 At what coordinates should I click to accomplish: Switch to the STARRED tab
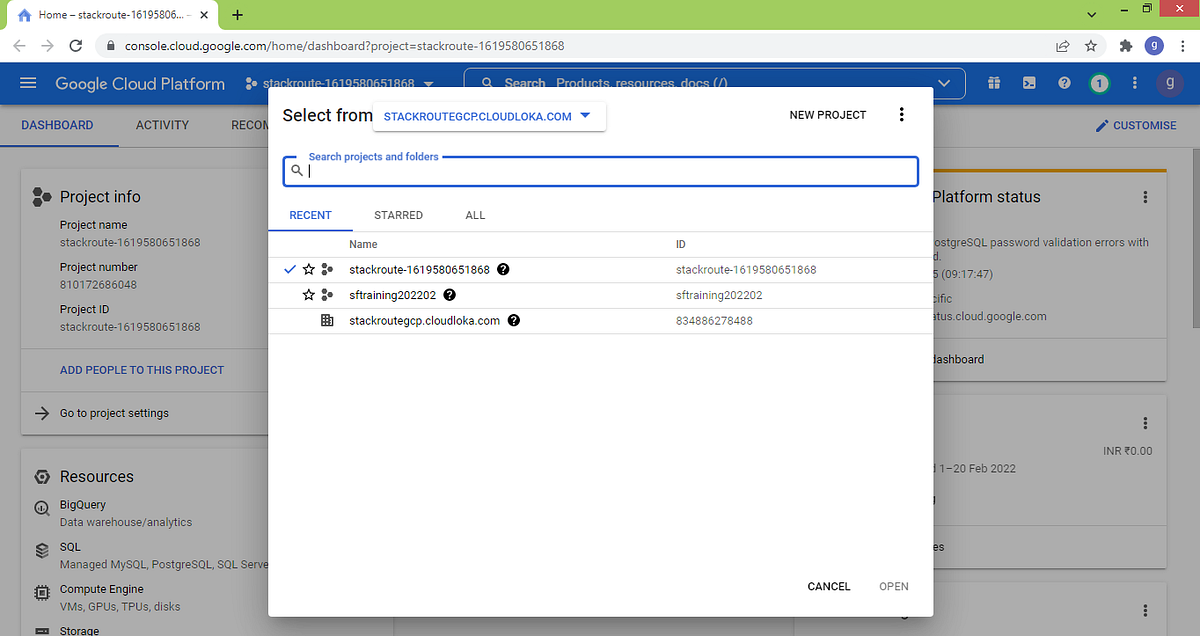(x=398, y=215)
